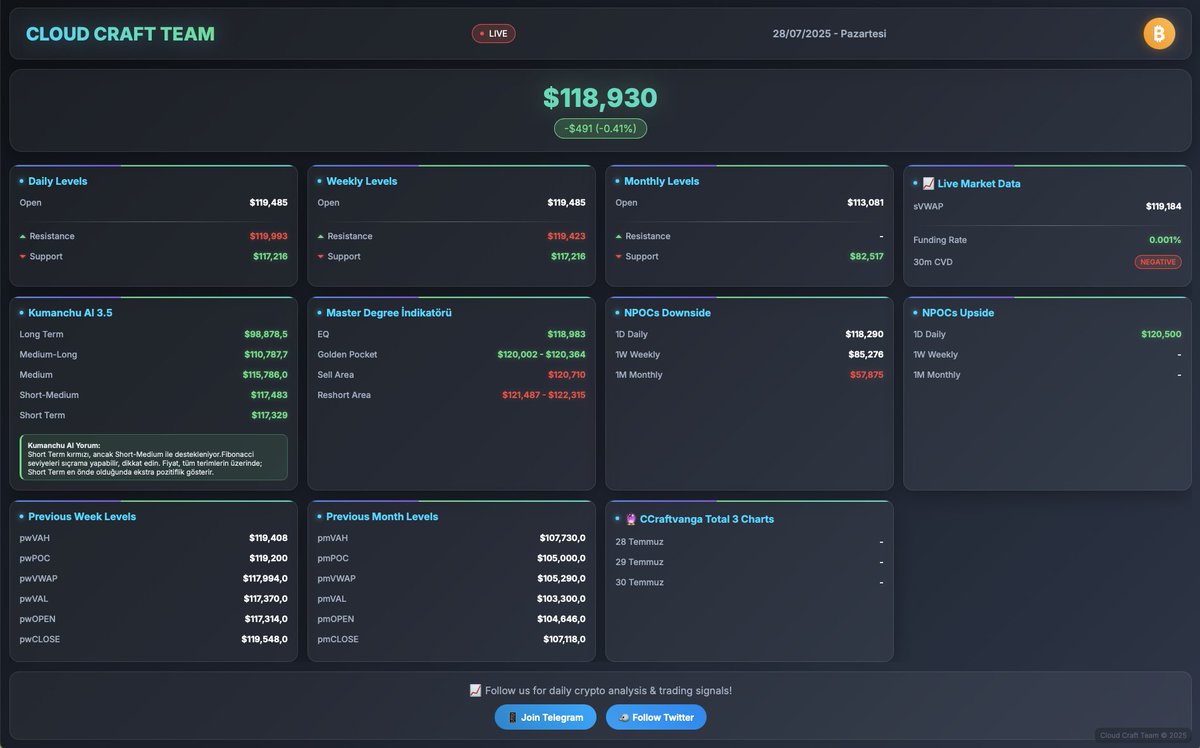
Task: Click Short Term value $117,329
Action: coord(269,415)
